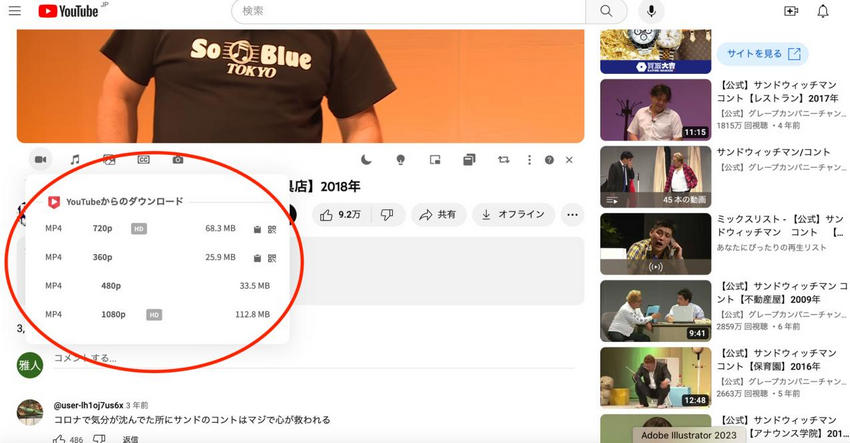Click the 共有 share button
Screen dimensions: 850x443
[438, 215]
